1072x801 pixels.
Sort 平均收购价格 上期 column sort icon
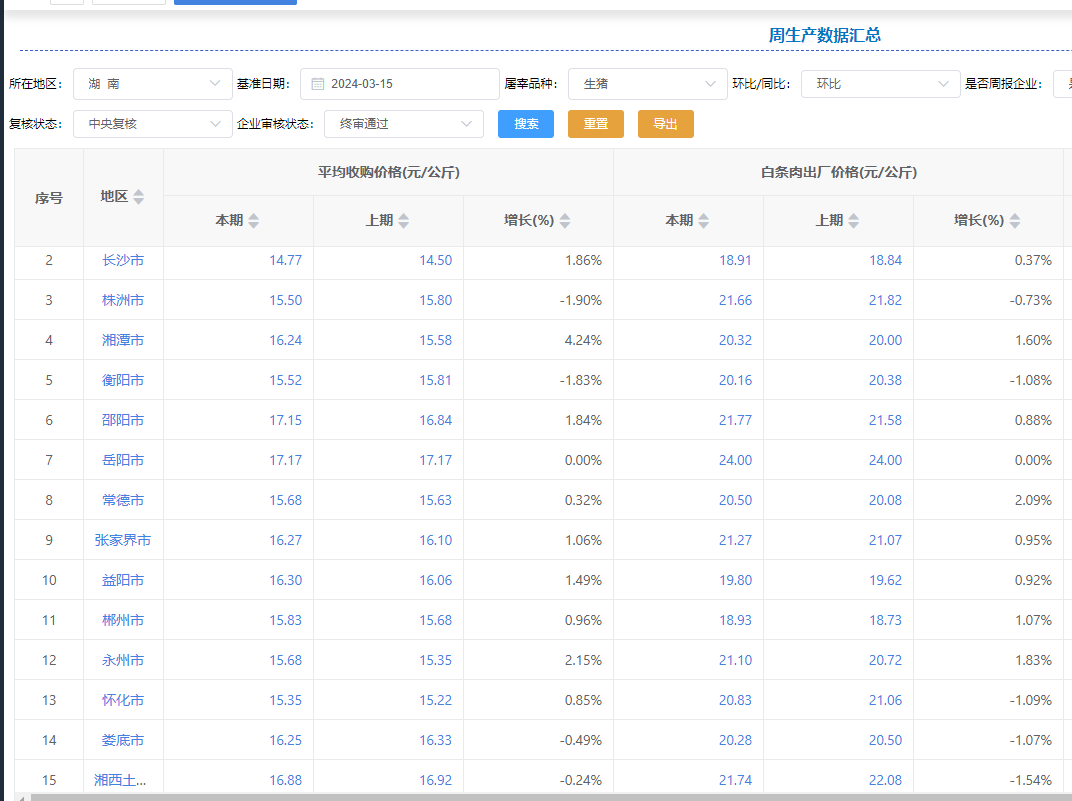(x=403, y=221)
